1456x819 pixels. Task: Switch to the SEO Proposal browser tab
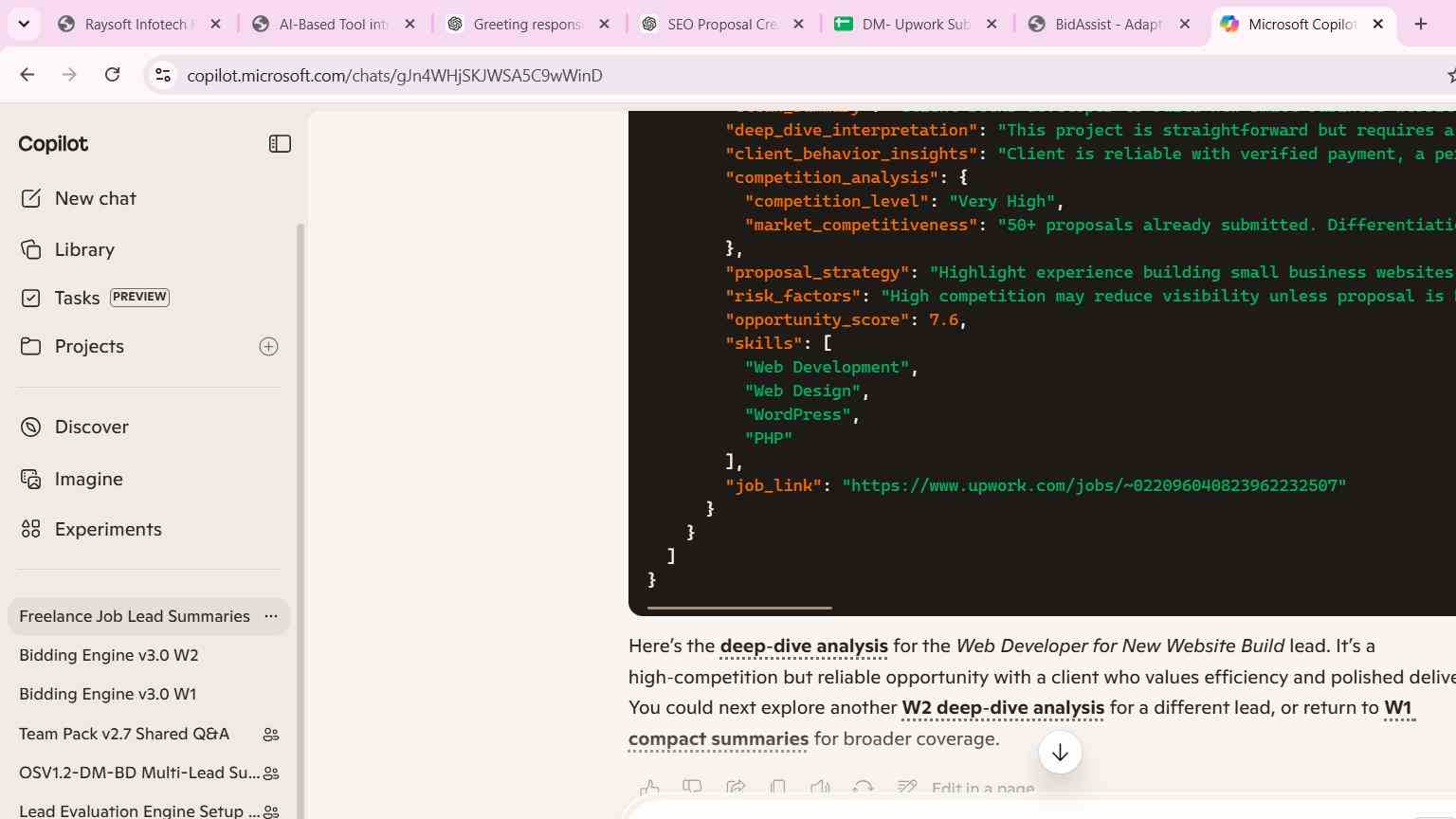(x=722, y=25)
